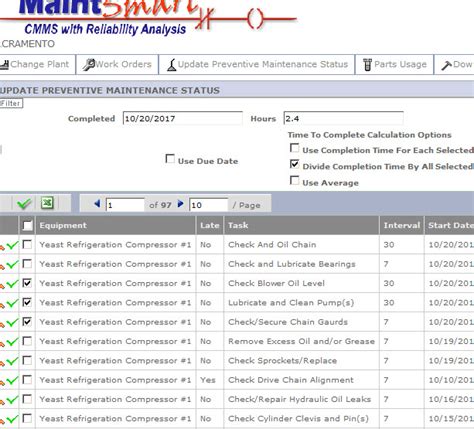
Task: Click green check icon for Check Drive Chain Alignment
Action: tap(13, 381)
